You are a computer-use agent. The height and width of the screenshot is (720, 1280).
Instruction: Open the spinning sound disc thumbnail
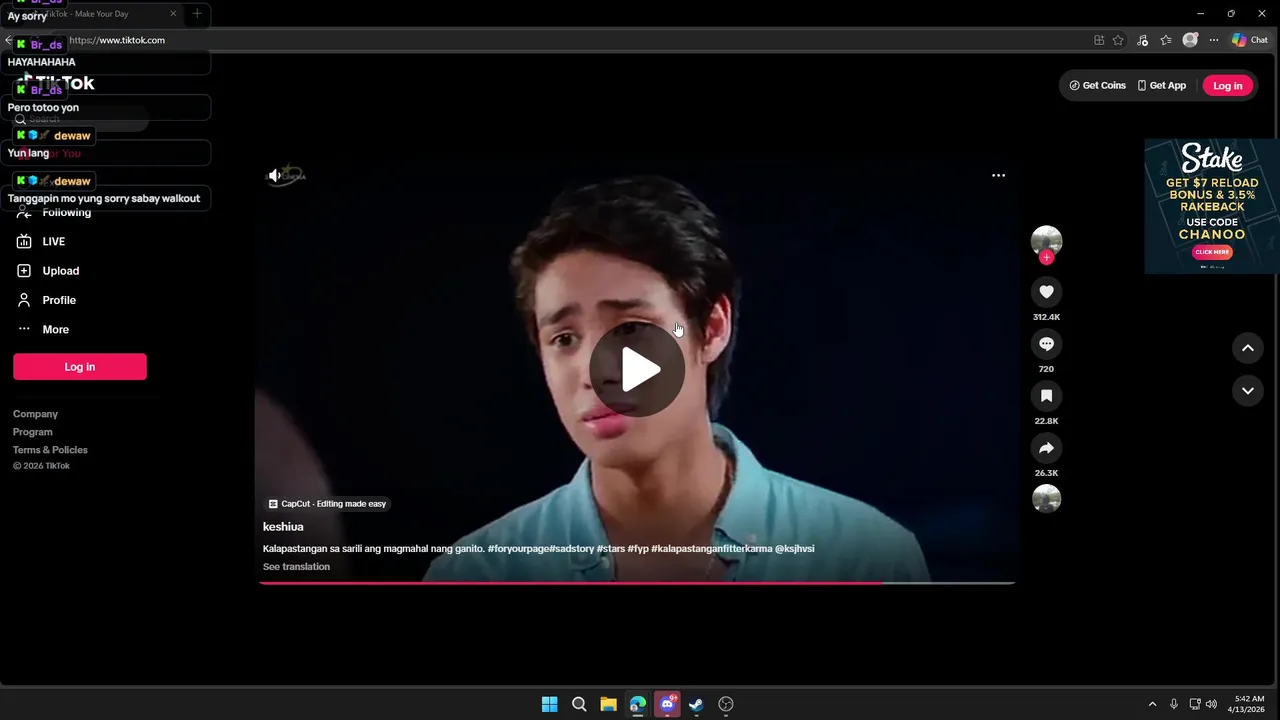click(x=1046, y=498)
